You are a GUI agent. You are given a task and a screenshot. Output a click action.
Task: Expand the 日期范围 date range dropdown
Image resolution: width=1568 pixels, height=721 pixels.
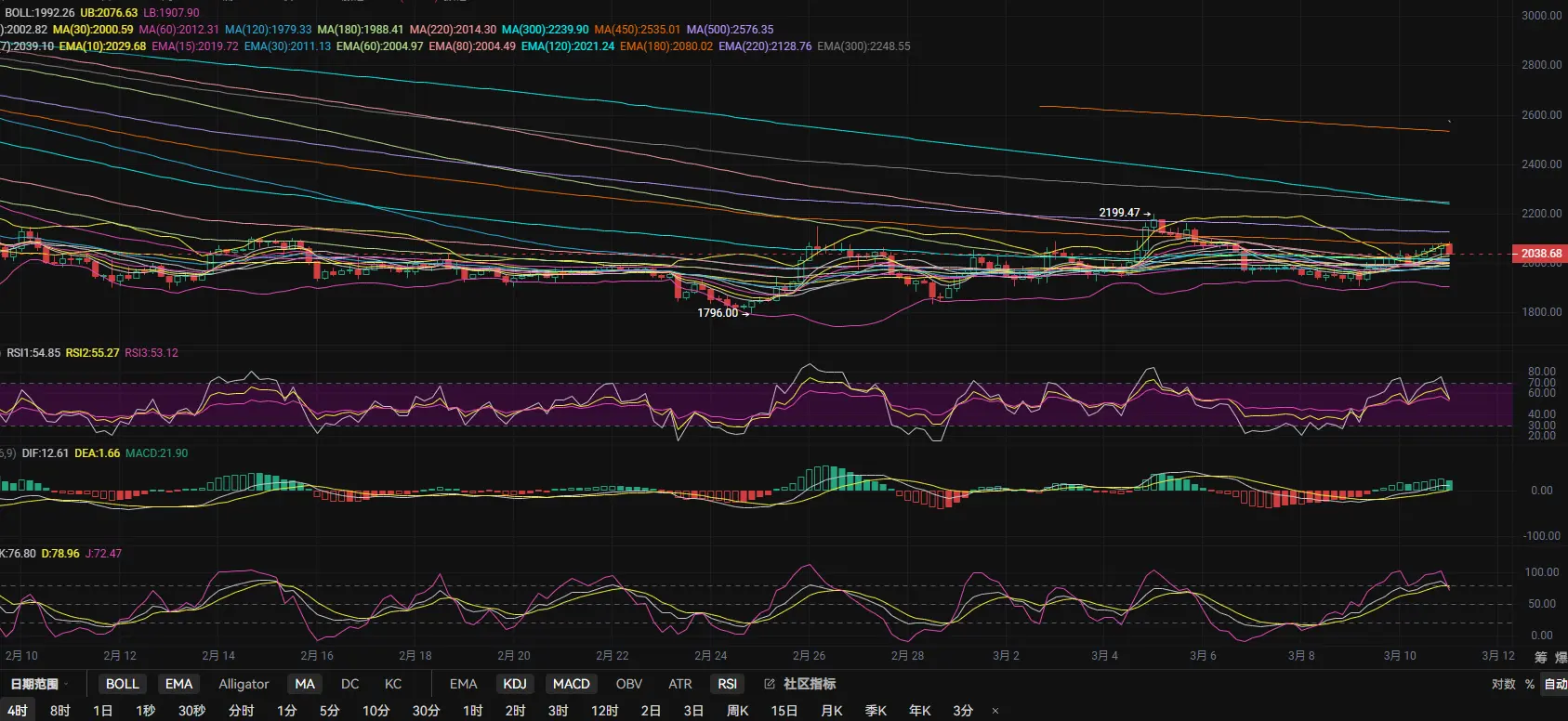click(39, 684)
